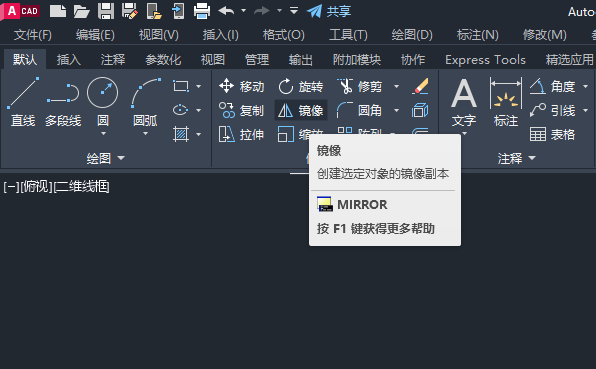Open the 修剪 trim dropdown arrow
Screen dimensions: 596x369
point(396,87)
